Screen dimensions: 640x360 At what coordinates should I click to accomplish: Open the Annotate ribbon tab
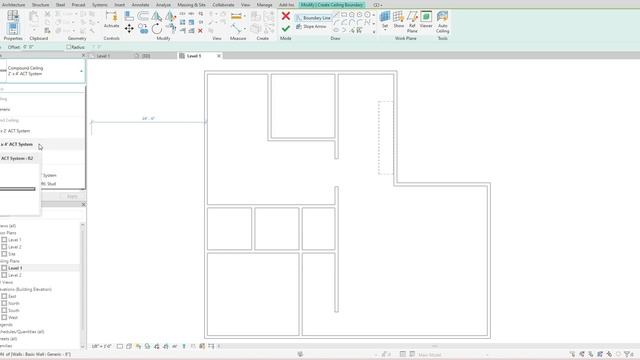coord(140,5)
